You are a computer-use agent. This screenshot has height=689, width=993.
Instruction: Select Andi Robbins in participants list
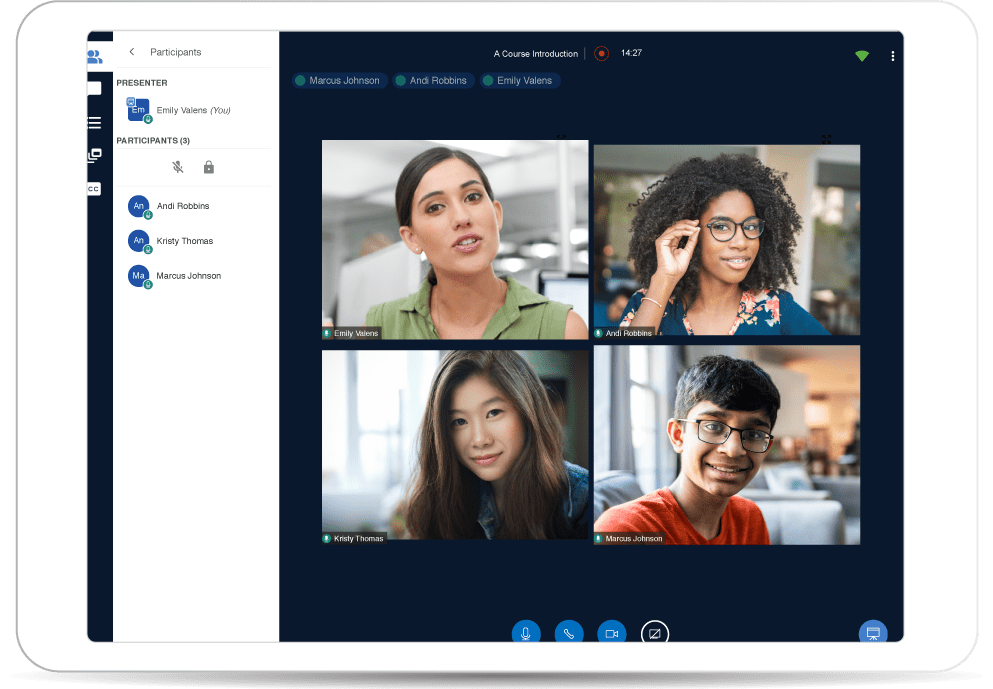click(182, 206)
